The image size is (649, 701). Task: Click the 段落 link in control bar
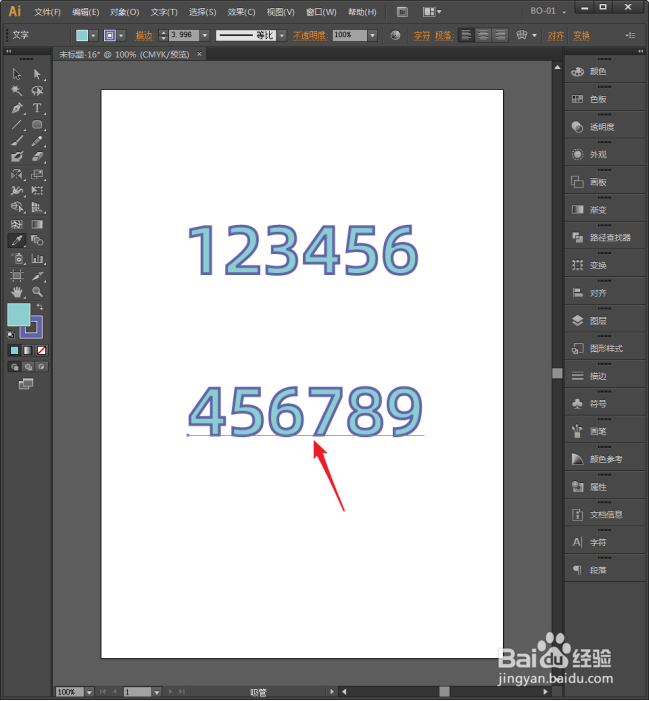443,35
